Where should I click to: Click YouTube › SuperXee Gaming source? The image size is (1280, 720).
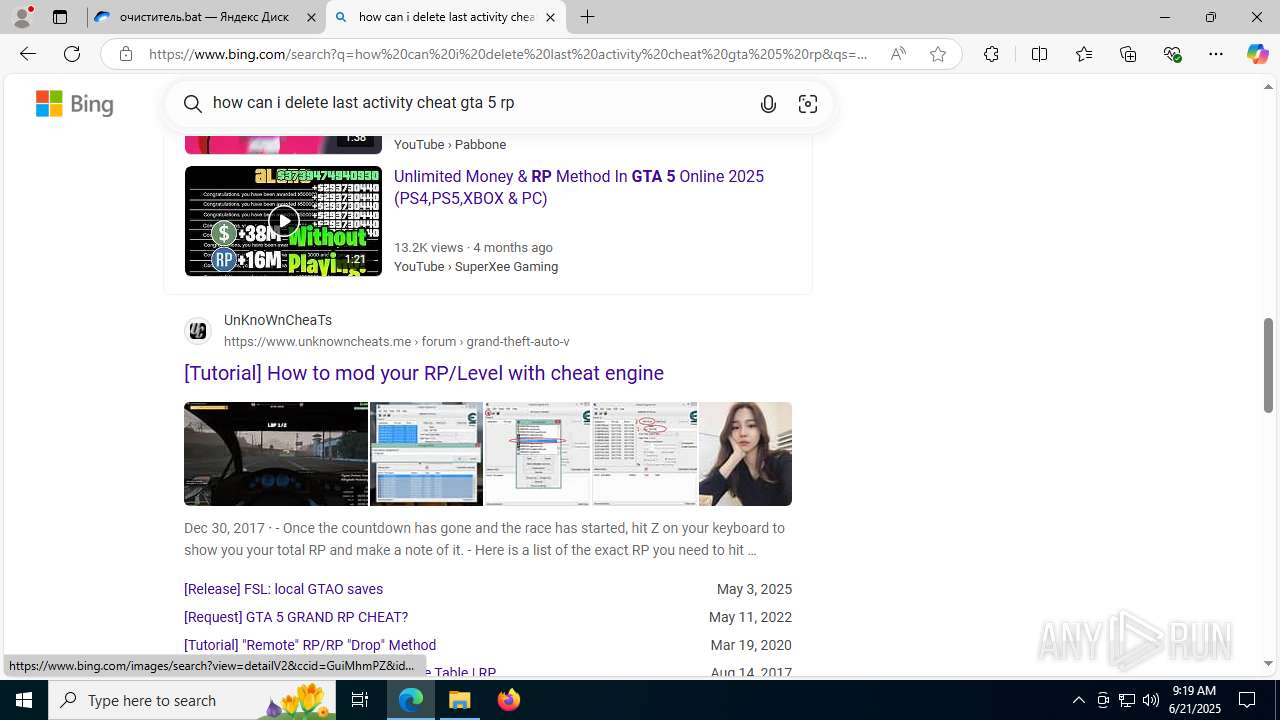pos(476,266)
